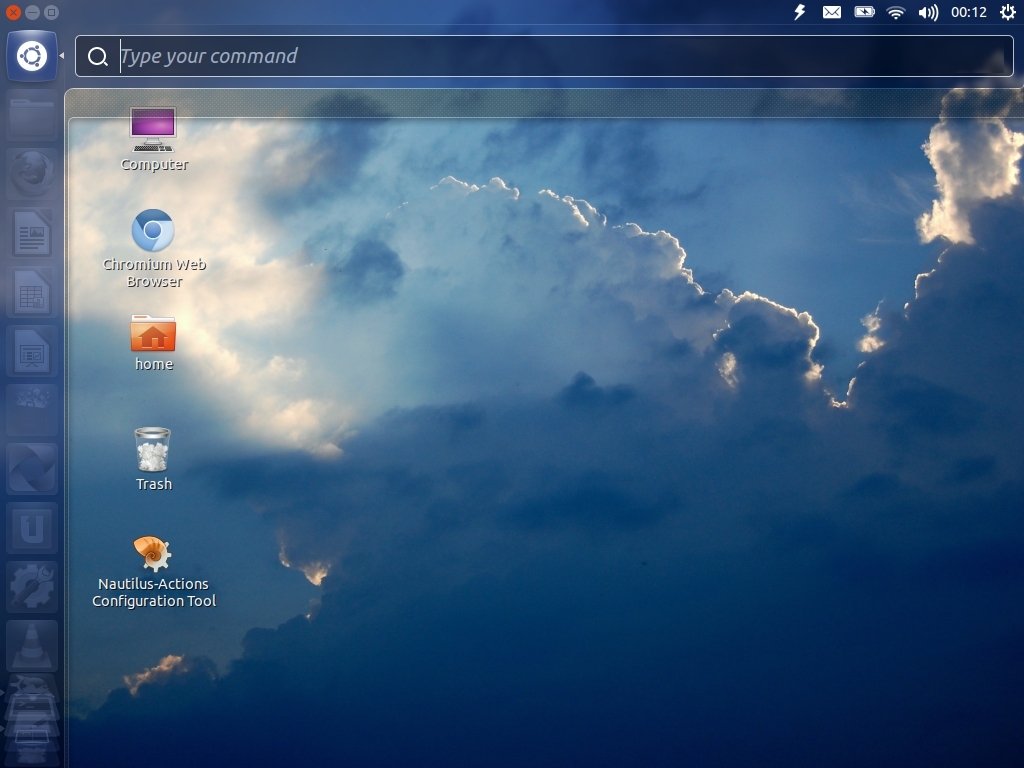
Task: Click the search magnifier icon
Action: tap(98, 57)
